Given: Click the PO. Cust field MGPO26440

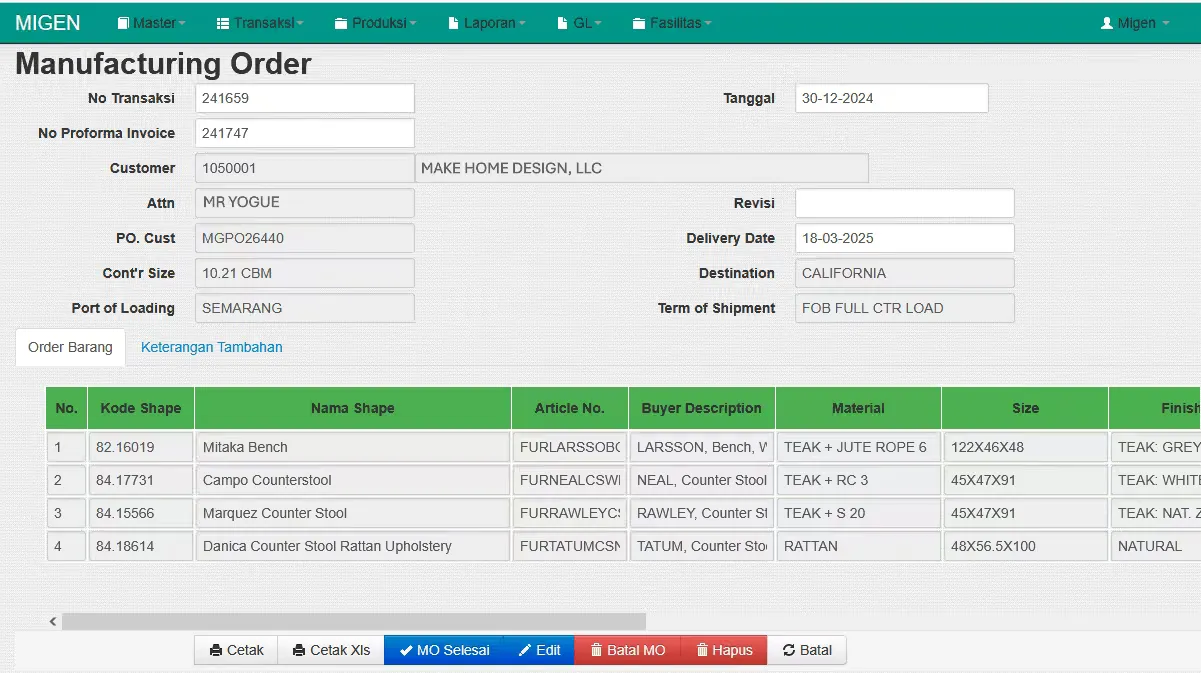Looking at the screenshot, I should coord(305,238).
